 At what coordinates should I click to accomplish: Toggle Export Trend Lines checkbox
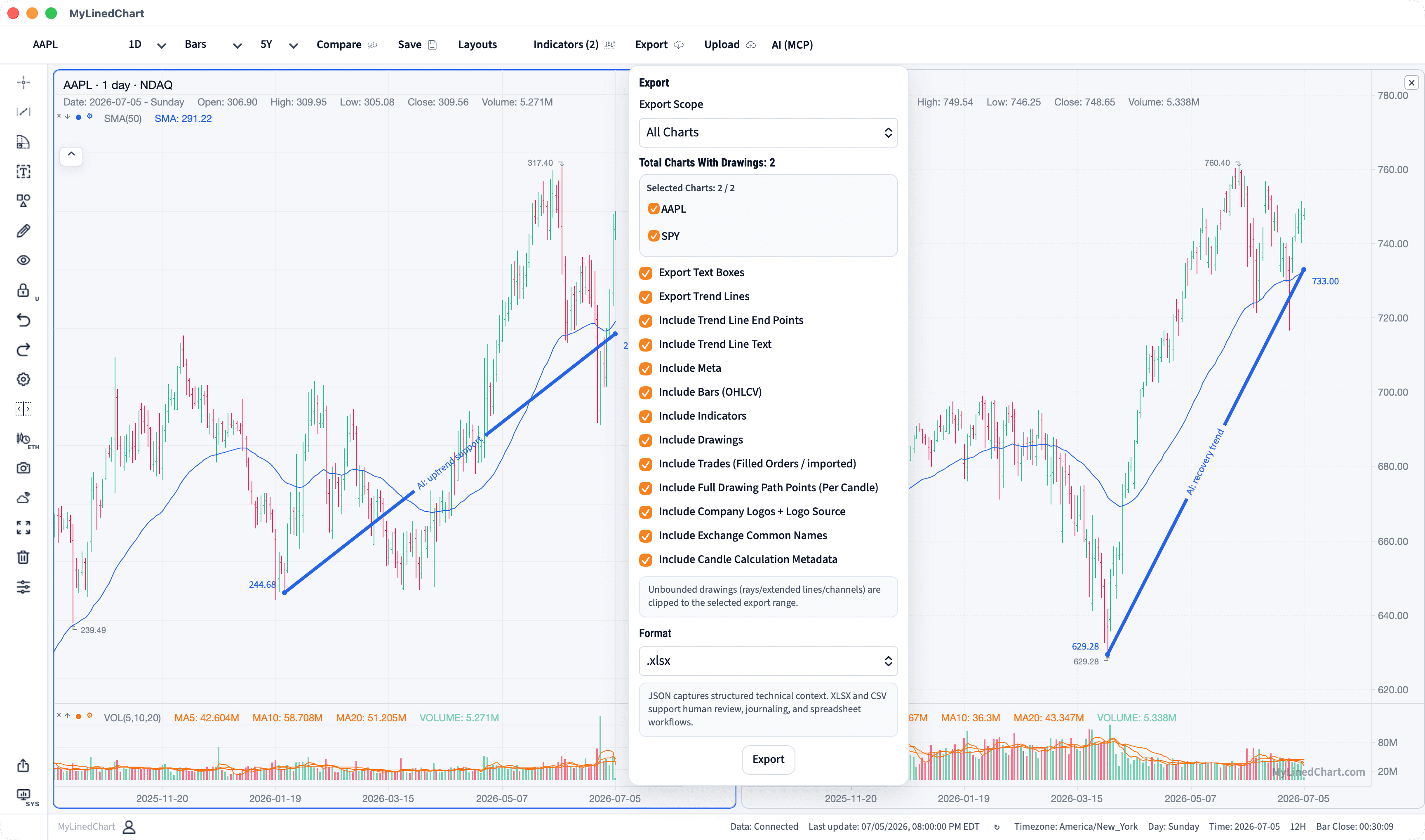click(x=645, y=297)
